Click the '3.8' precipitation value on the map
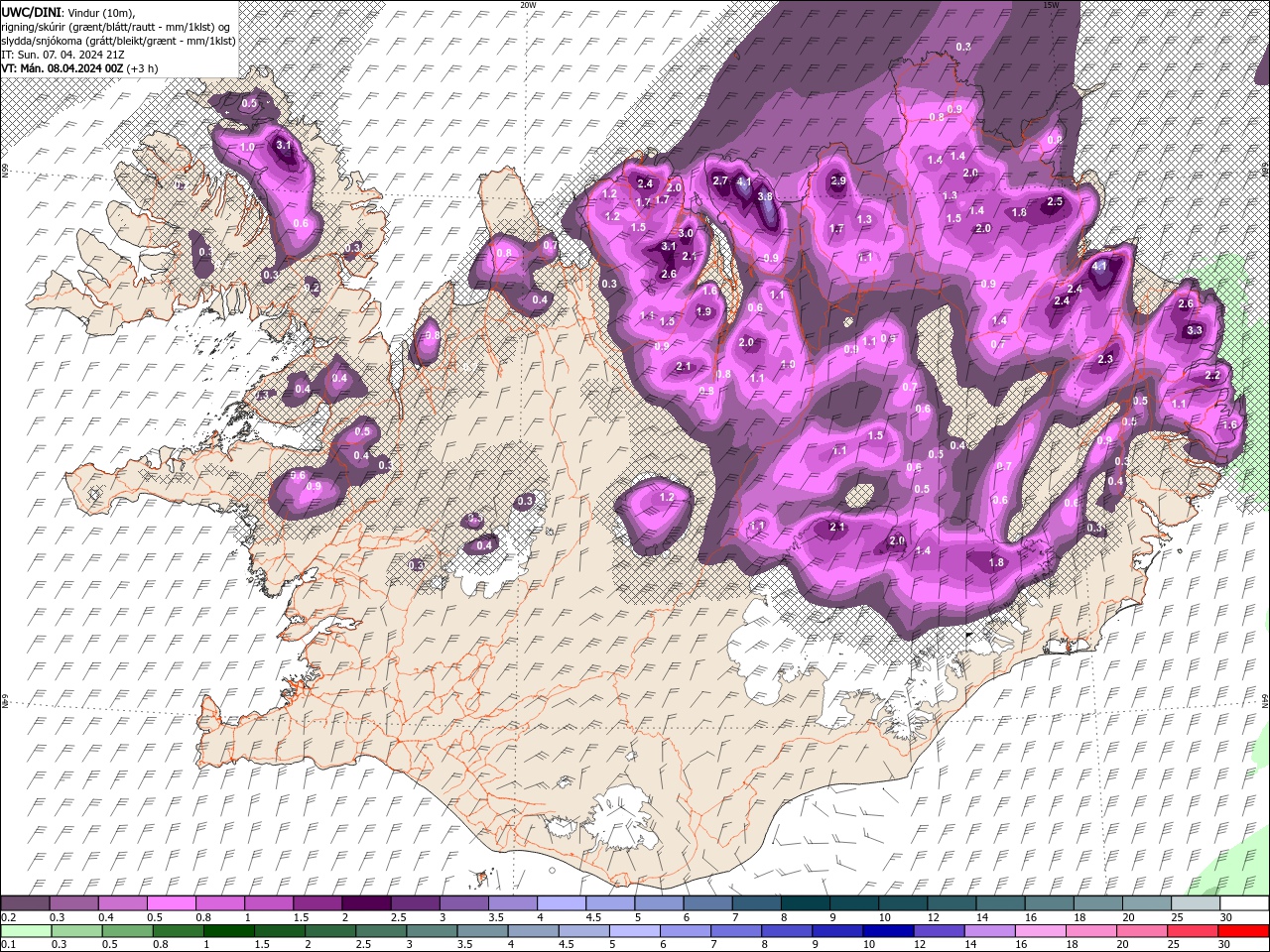Screen dimensions: 1270x952 tap(765, 196)
